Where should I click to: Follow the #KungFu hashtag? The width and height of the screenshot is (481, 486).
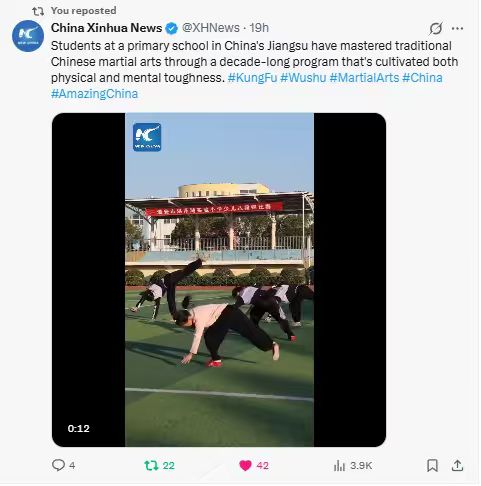coord(252,78)
